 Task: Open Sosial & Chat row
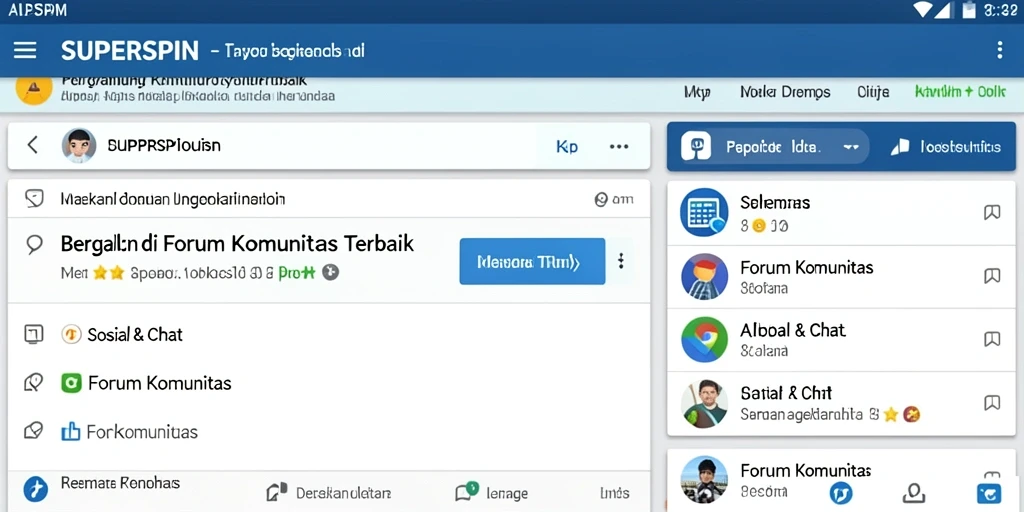coord(328,334)
